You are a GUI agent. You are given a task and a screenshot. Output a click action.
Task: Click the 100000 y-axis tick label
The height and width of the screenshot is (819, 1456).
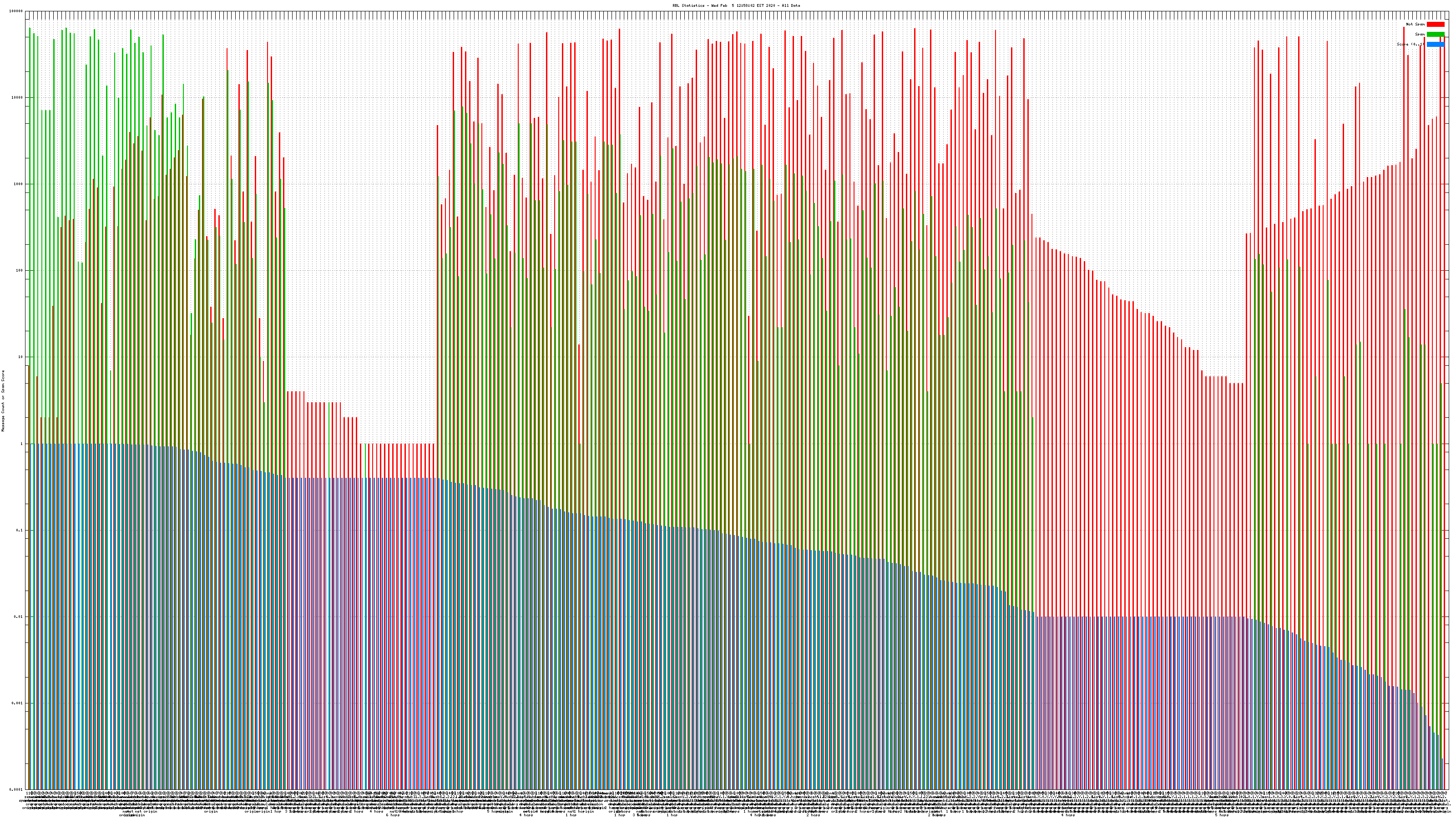click(x=16, y=11)
